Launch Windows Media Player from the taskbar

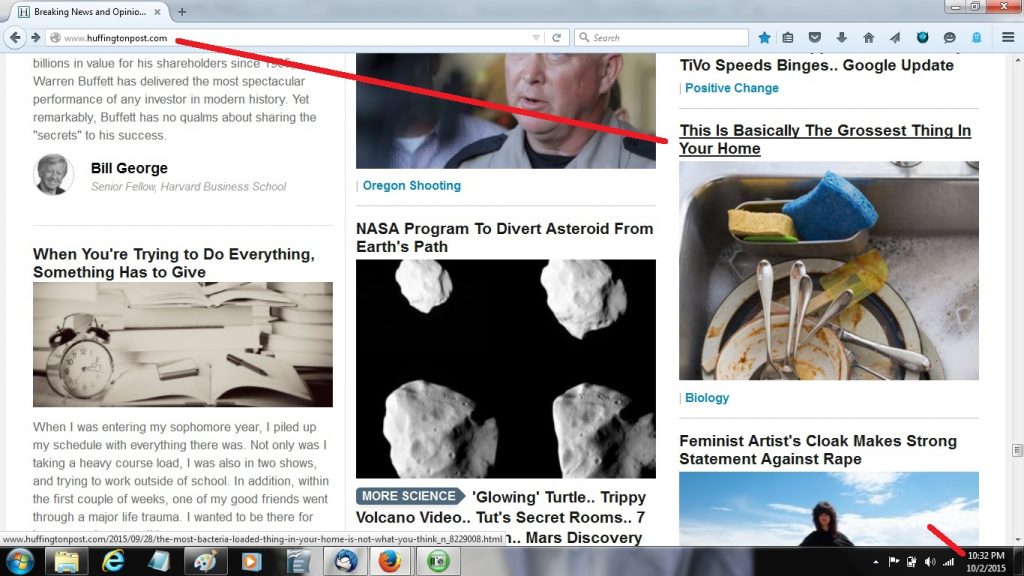[251, 562]
